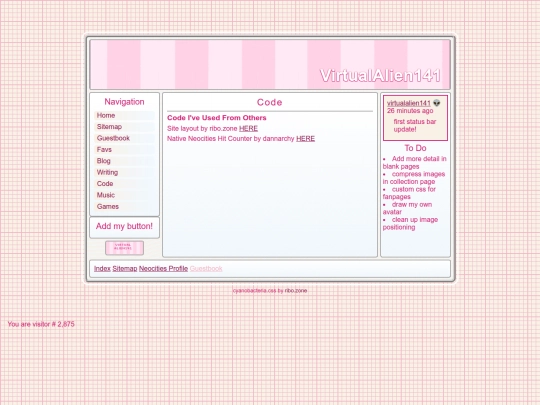540x405 pixels.
Task: Open the faded Guestbook footer link
Action: (206, 269)
